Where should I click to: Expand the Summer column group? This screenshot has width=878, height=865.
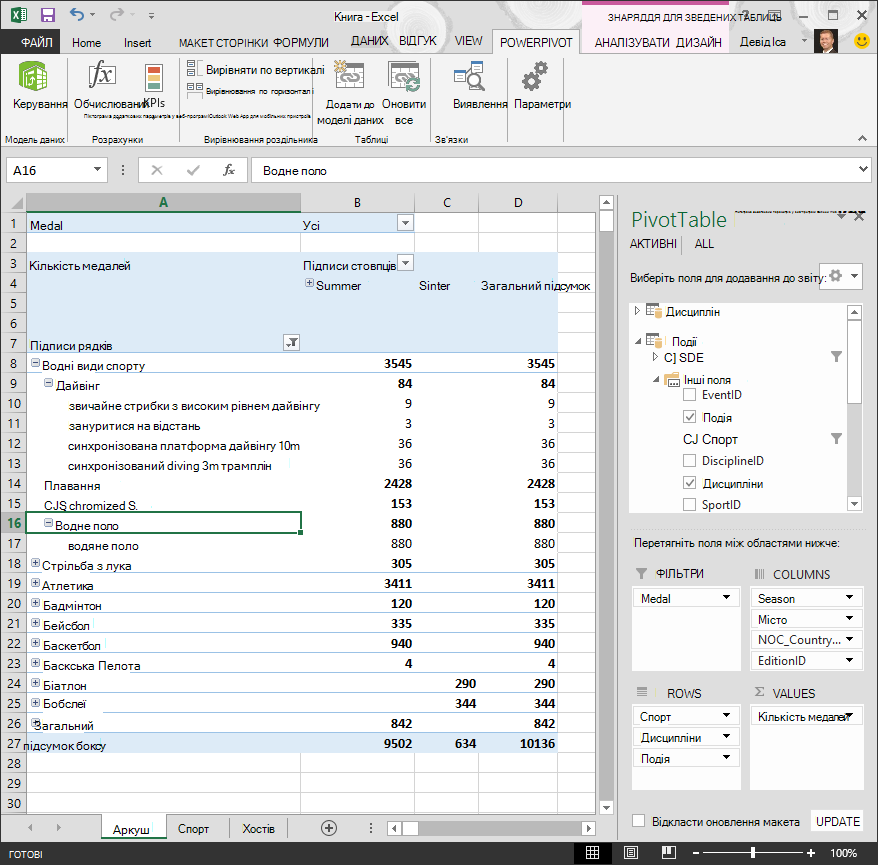click(309, 283)
